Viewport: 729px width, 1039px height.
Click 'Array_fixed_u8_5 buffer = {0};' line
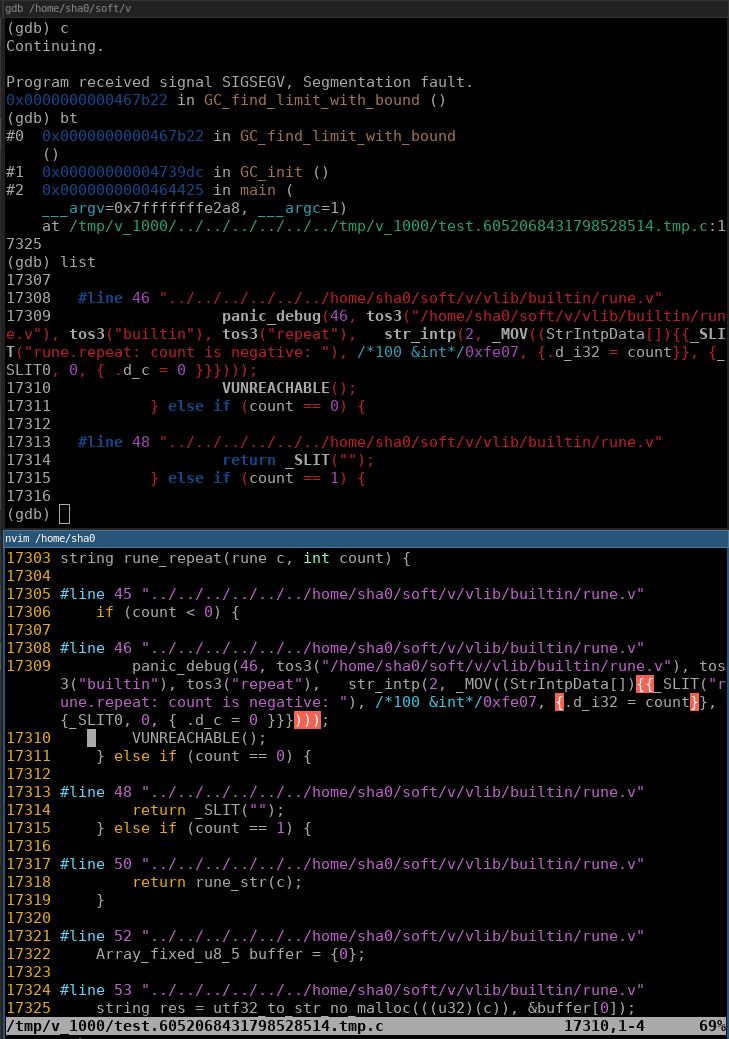point(230,954)
